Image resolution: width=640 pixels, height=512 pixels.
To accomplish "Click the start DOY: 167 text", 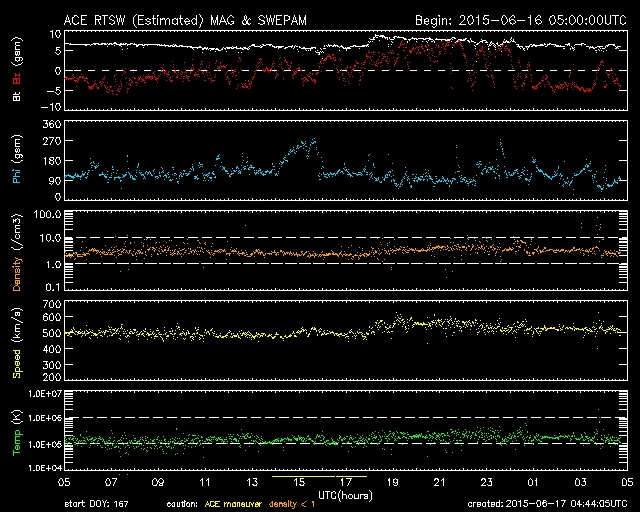I will [x=98, y=504].
